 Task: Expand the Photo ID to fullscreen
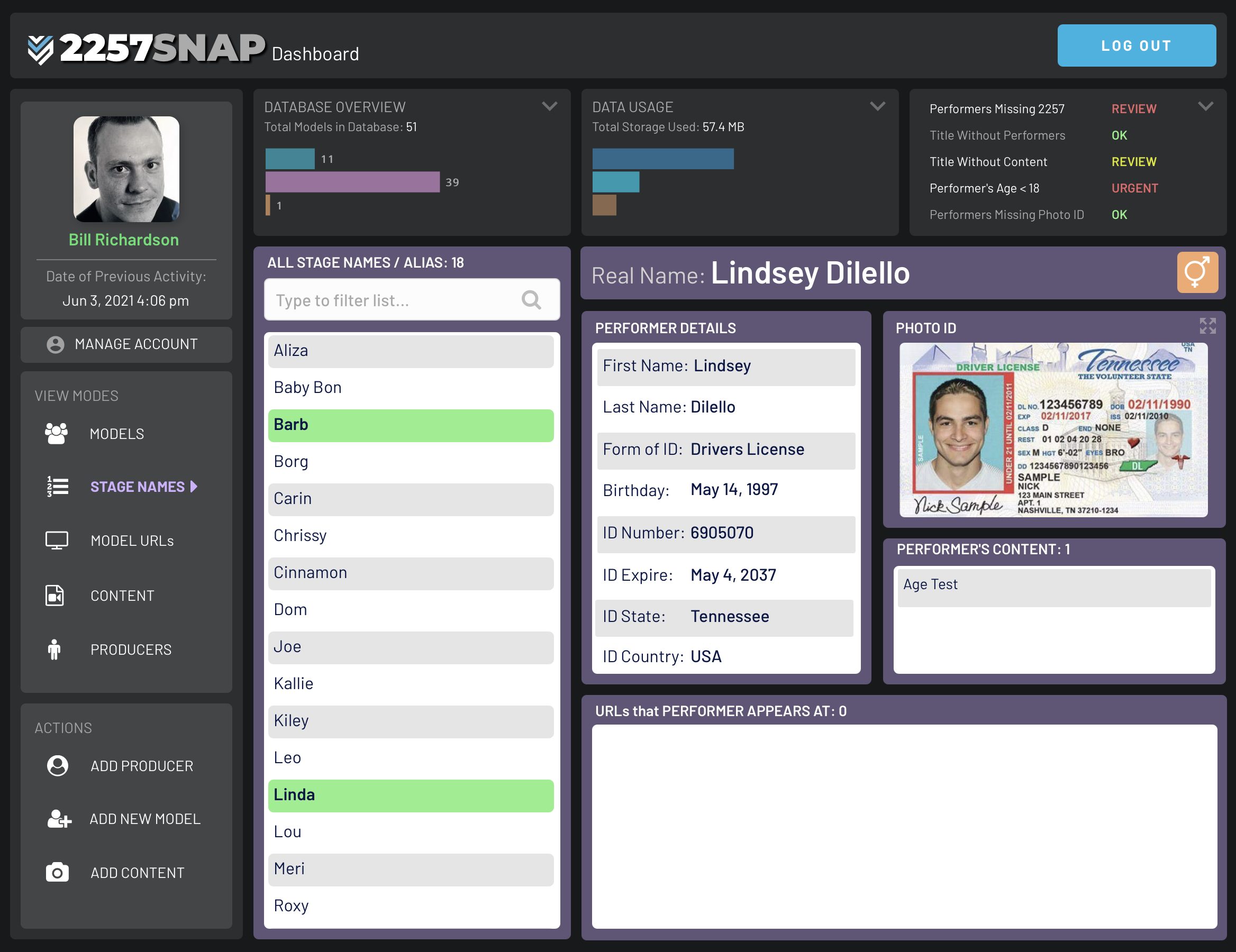1207,326
